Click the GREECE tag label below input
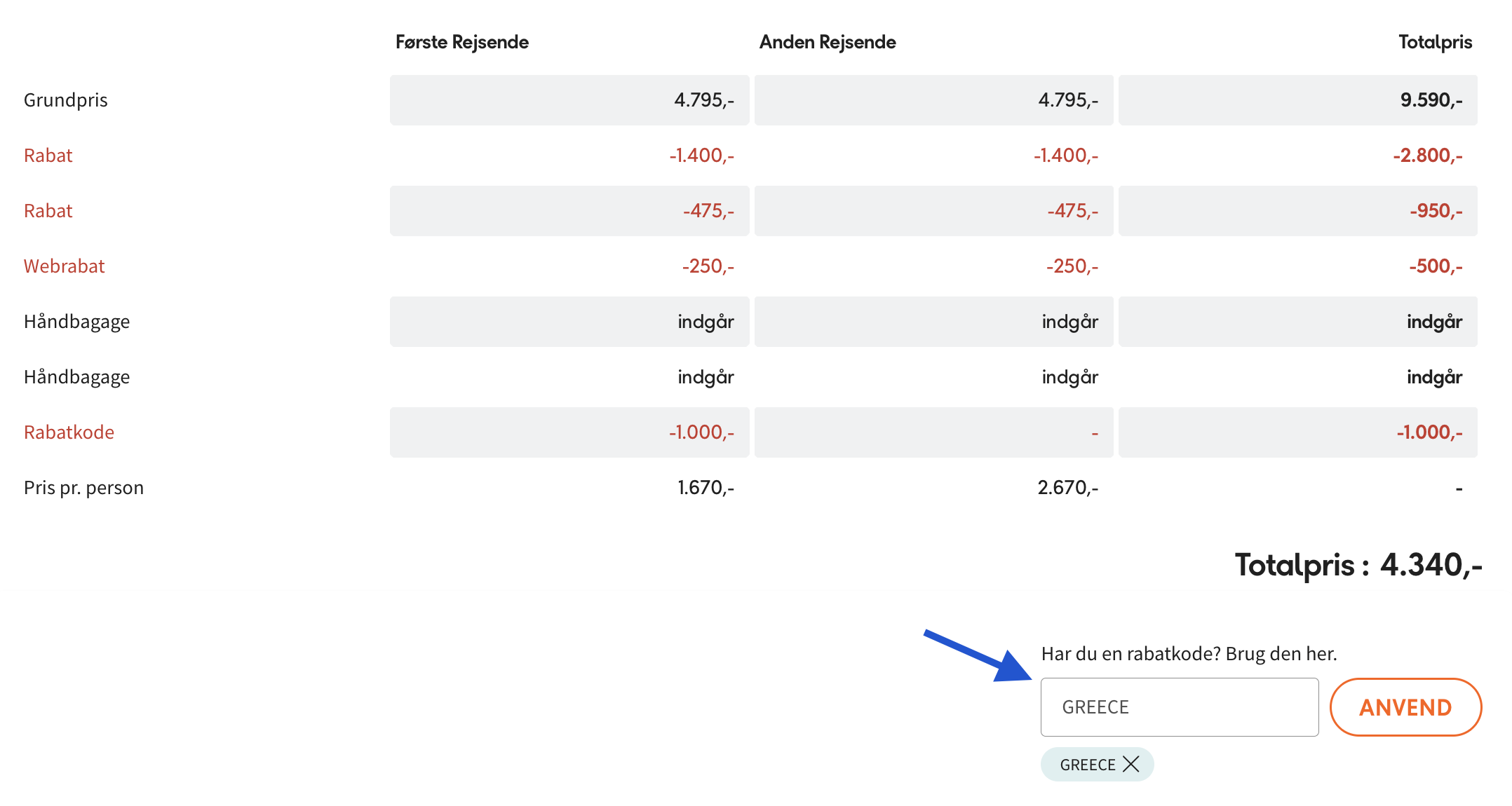This screenshot has width=1512, height=806. pyautogui.click(x=1087, y=765)
